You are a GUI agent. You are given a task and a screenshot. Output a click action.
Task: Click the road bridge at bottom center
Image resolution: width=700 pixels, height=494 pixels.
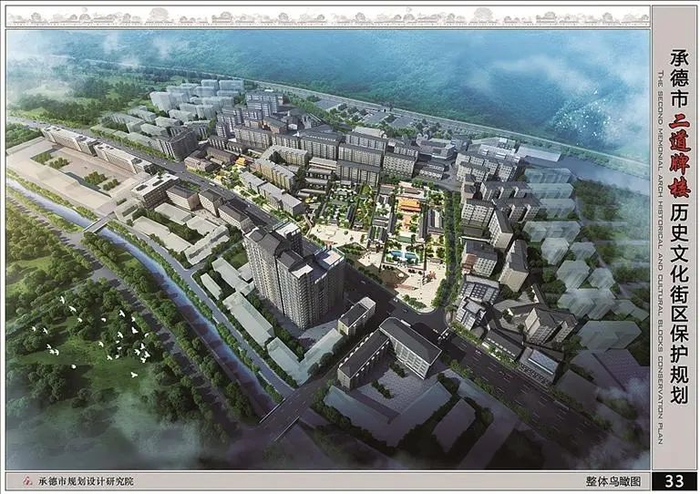click(283, 413)
